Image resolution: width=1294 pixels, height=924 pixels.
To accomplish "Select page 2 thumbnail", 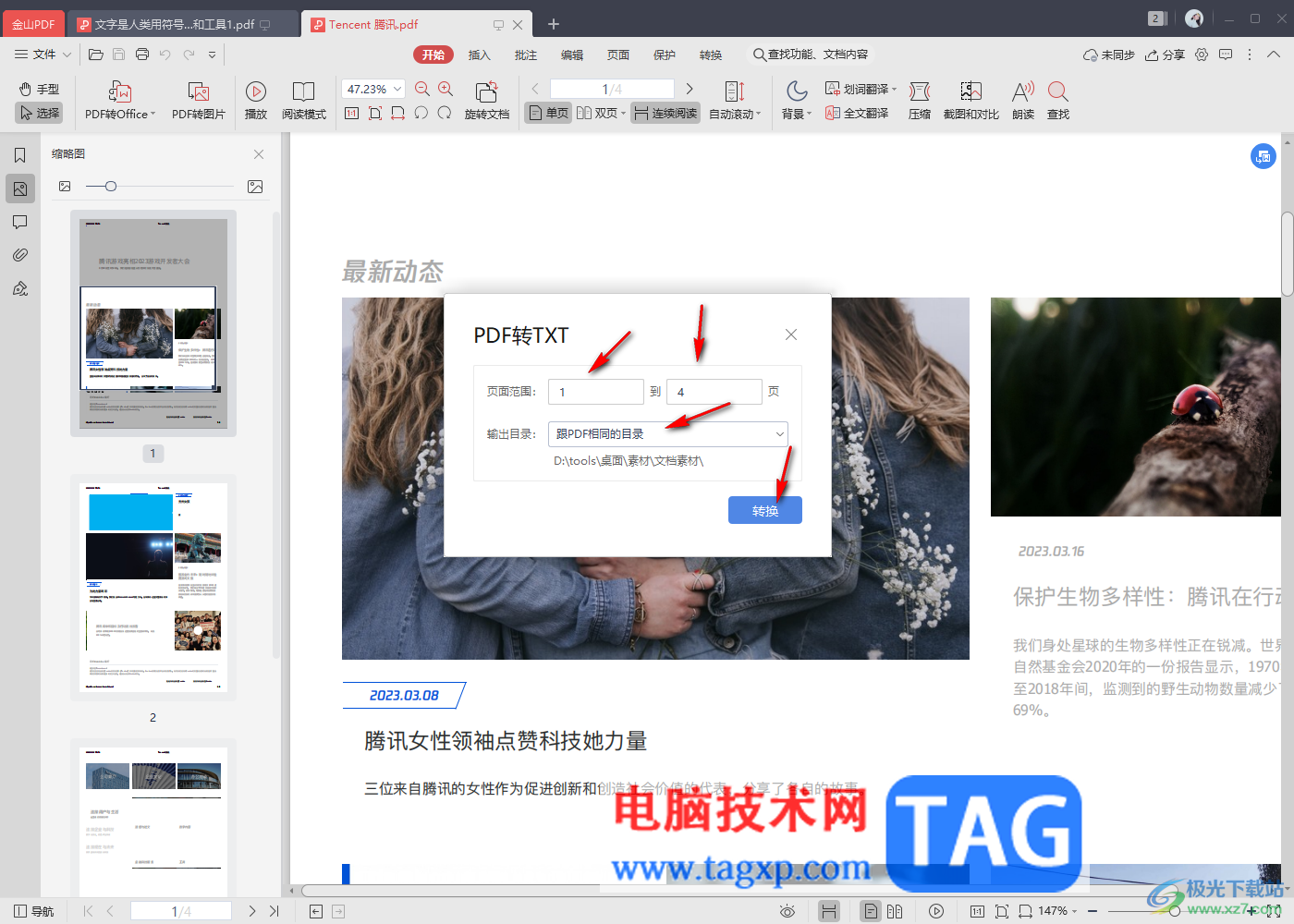I will (x=153, y=588).
